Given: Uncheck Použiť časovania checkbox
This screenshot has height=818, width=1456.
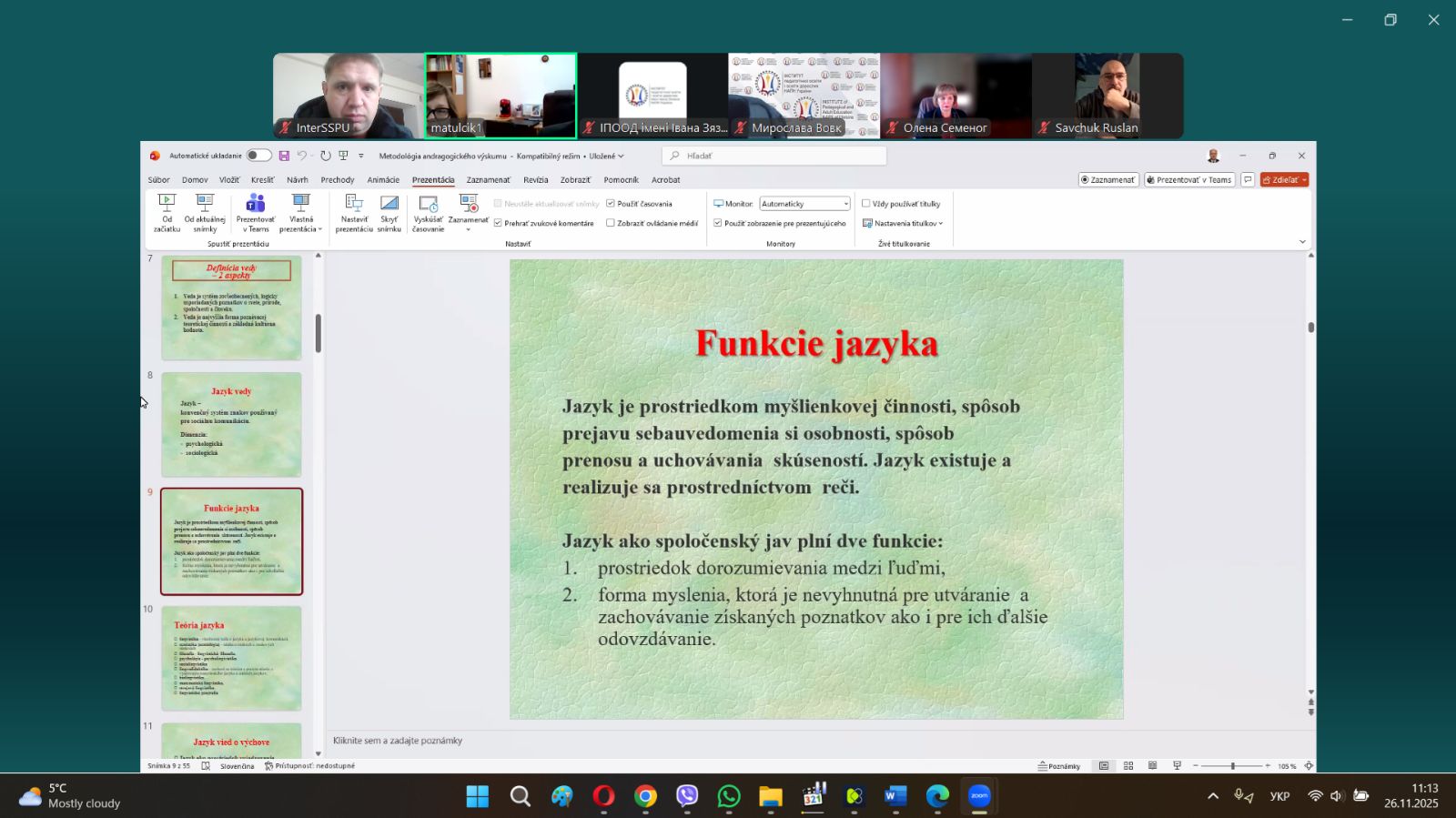Looking at the screenshot, I should 611,204.
